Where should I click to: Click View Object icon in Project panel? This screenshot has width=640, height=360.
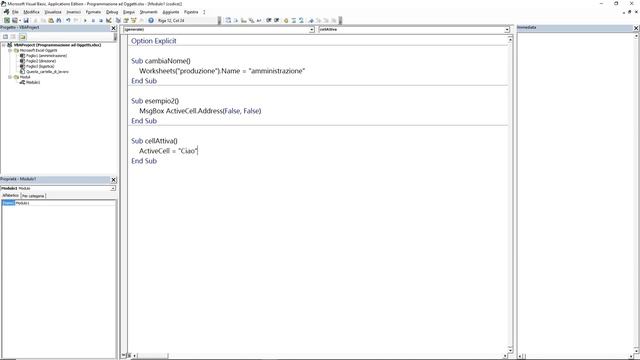point(13,36)
